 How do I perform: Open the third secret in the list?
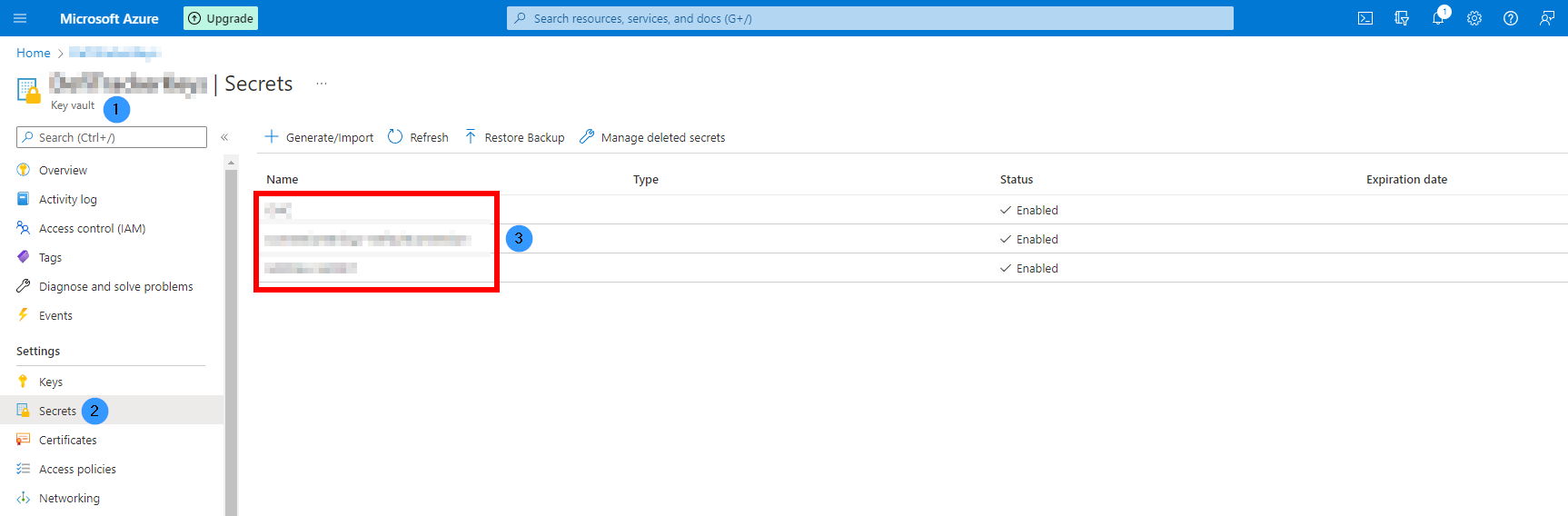[x=311, y=268]
